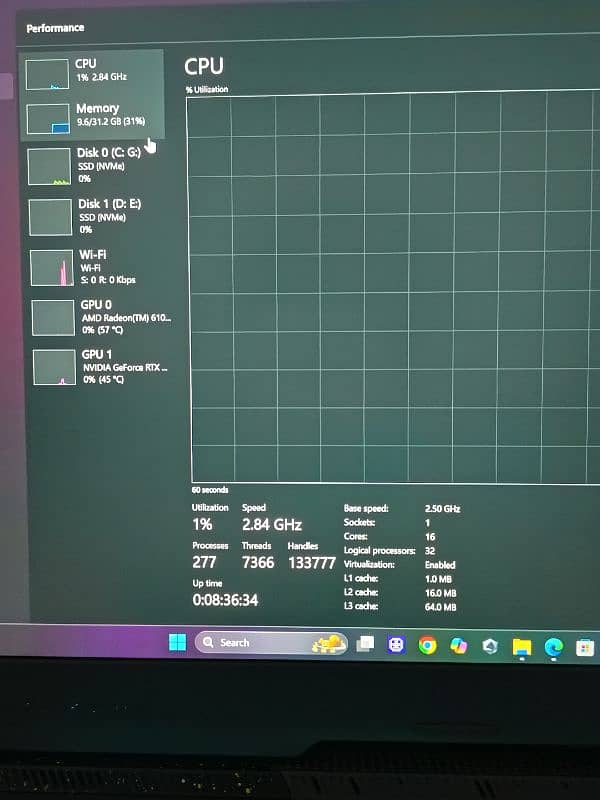Click the GPU 0 mini graph thumbnail
Screen dimensions: 600x800
click(53, 317)
